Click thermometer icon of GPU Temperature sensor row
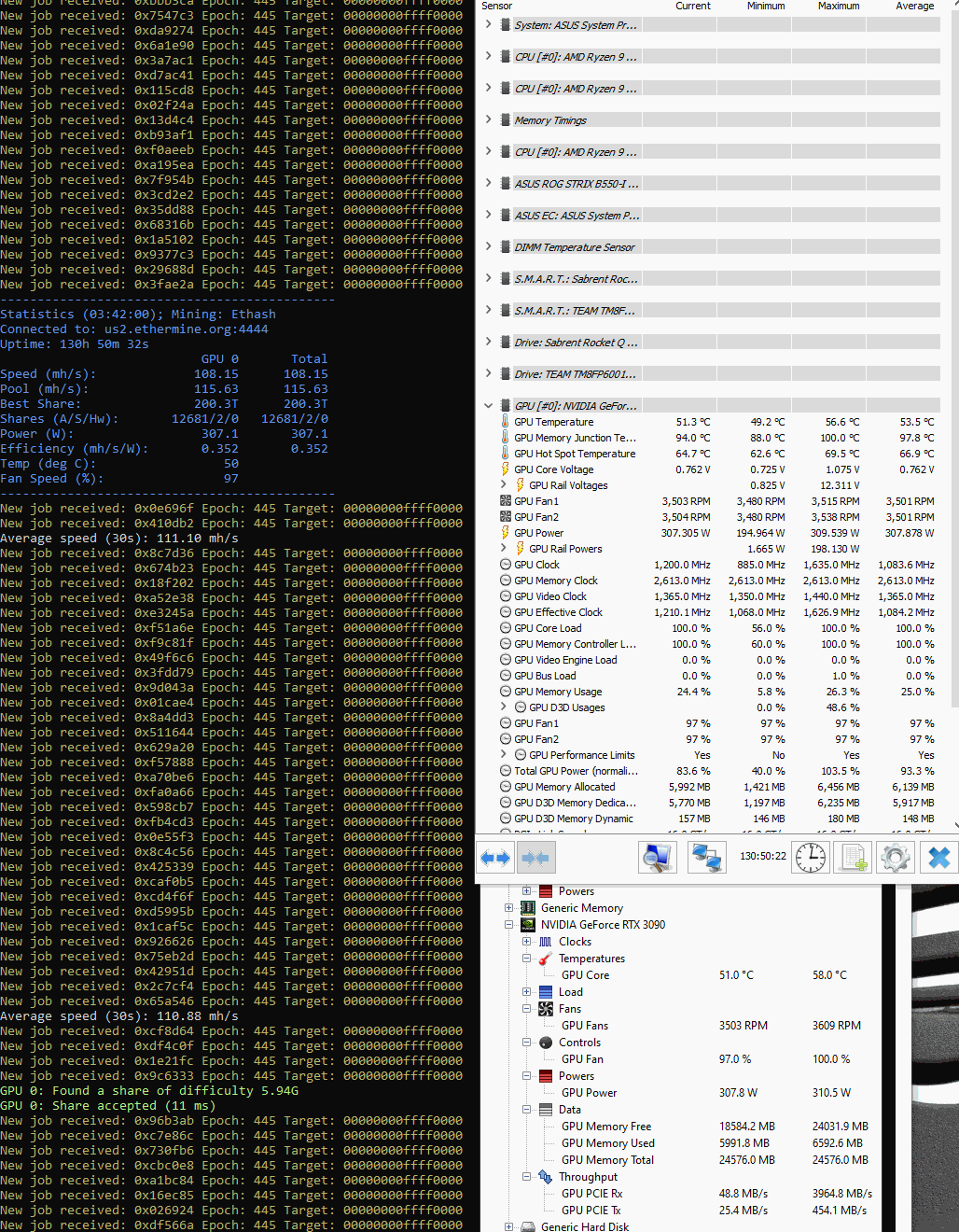 (x=506, y=422)
